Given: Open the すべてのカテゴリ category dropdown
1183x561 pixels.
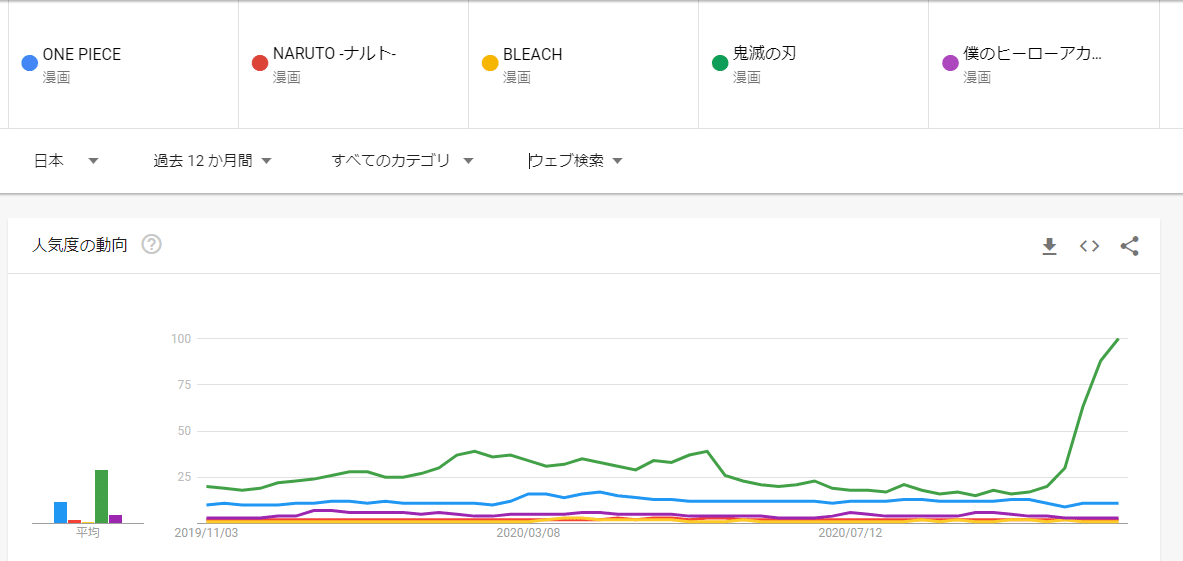Looking at the screenshot, I should pos(402,161).
